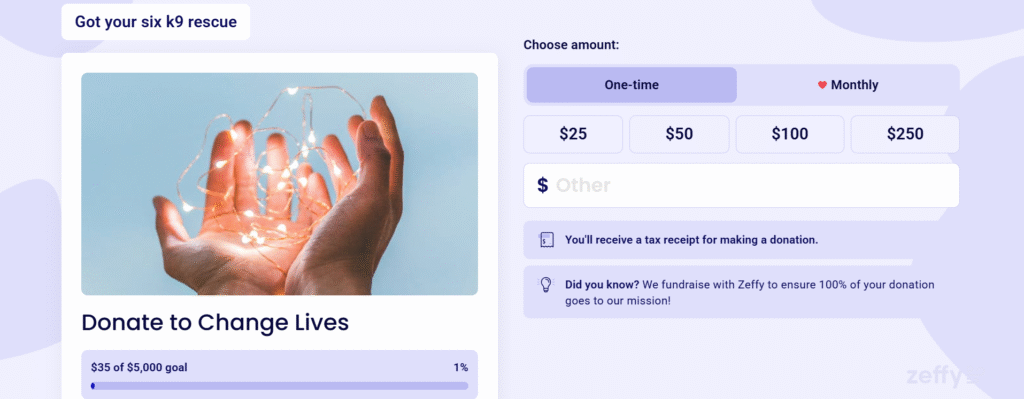Choose the $25 donation amount
Viewport: 1024px width, 399px height.
pos(573,135)
